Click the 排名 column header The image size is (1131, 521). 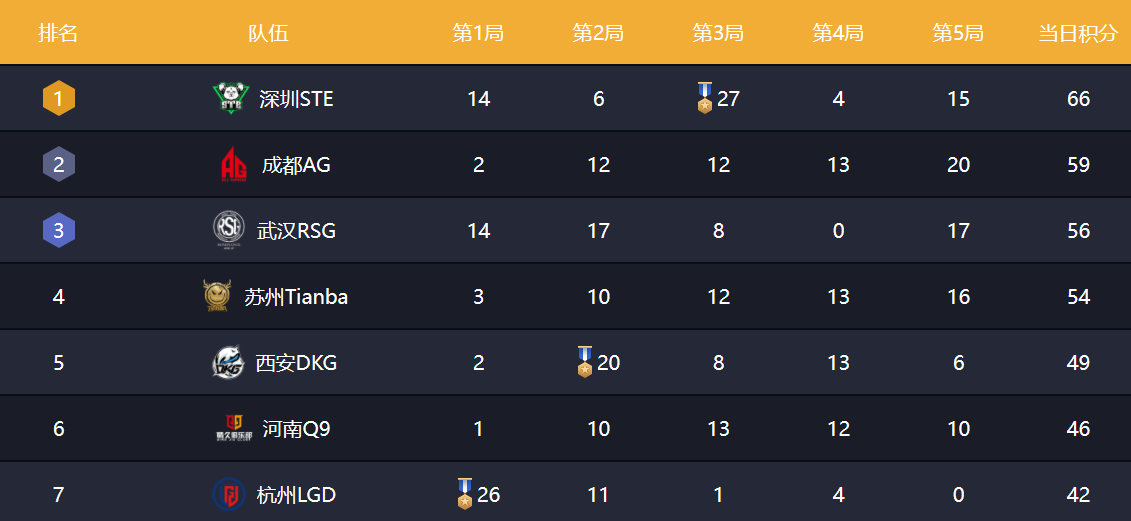click(x=58, y=33)
